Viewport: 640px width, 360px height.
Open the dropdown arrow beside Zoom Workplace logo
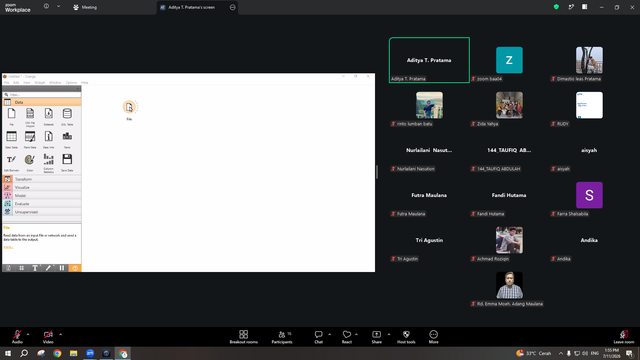58,7
